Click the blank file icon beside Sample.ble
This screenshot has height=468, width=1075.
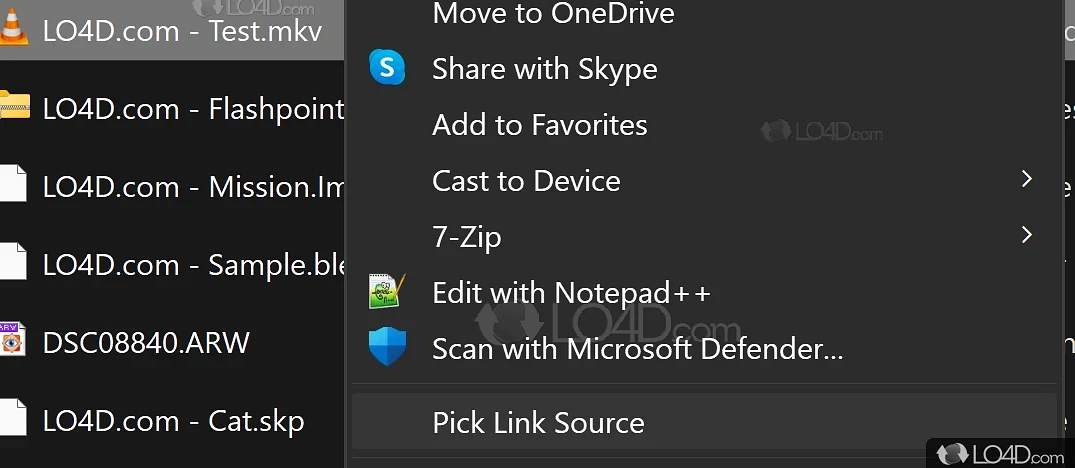click(x=12, y=263)
